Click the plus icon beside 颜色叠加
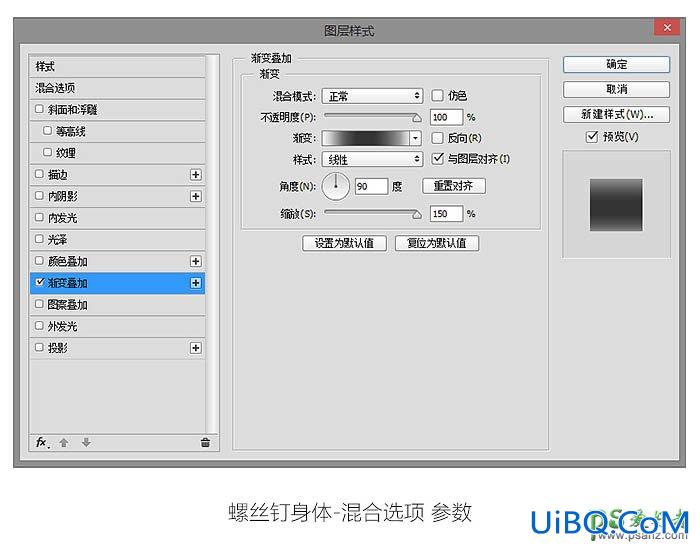Screen dimensions: 700x547 point(196,261)
